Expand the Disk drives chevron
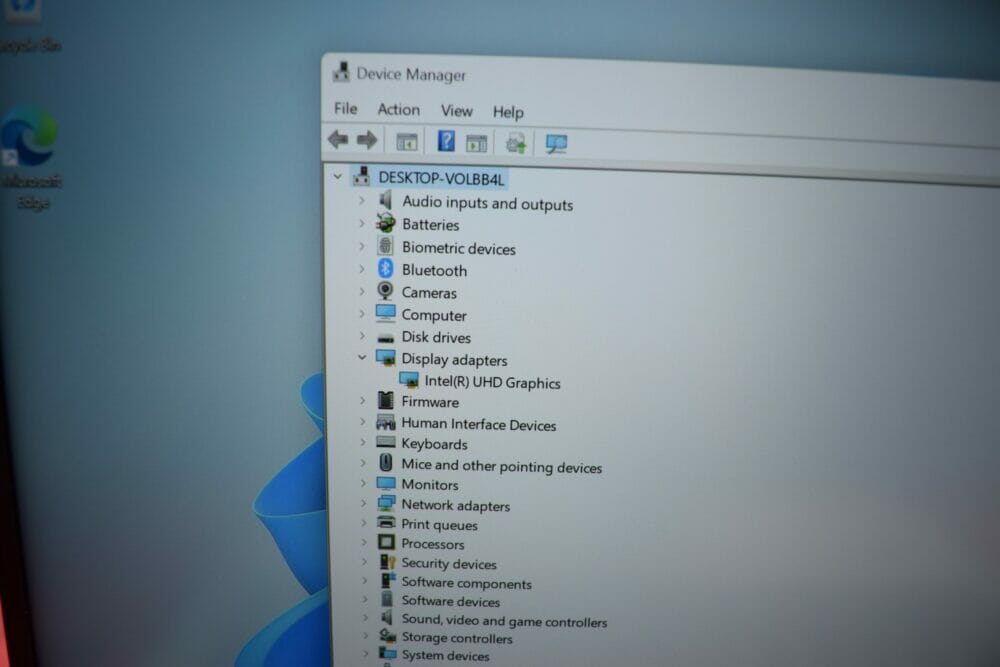Image resolution: width=1000 pixels, height=667 pixels. pos(362,335)
